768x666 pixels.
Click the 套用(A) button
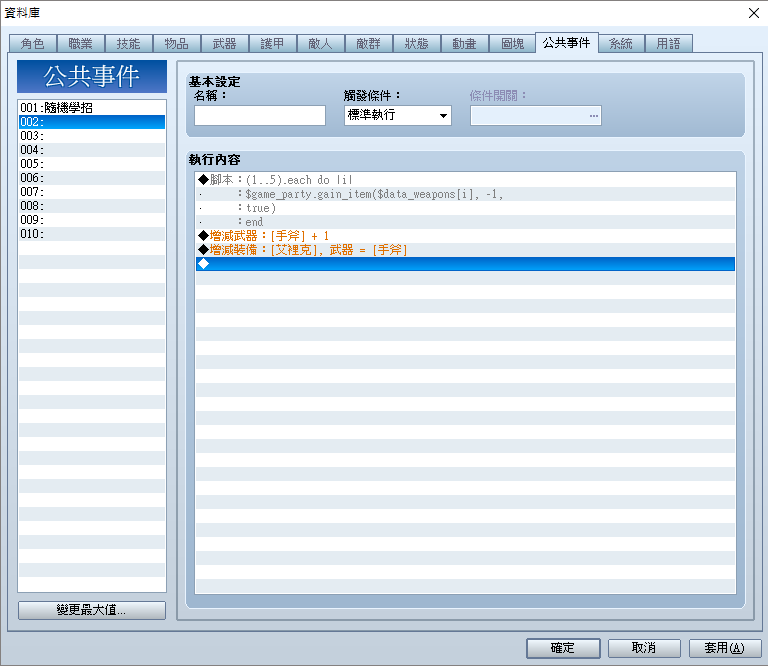click(725, 648)
